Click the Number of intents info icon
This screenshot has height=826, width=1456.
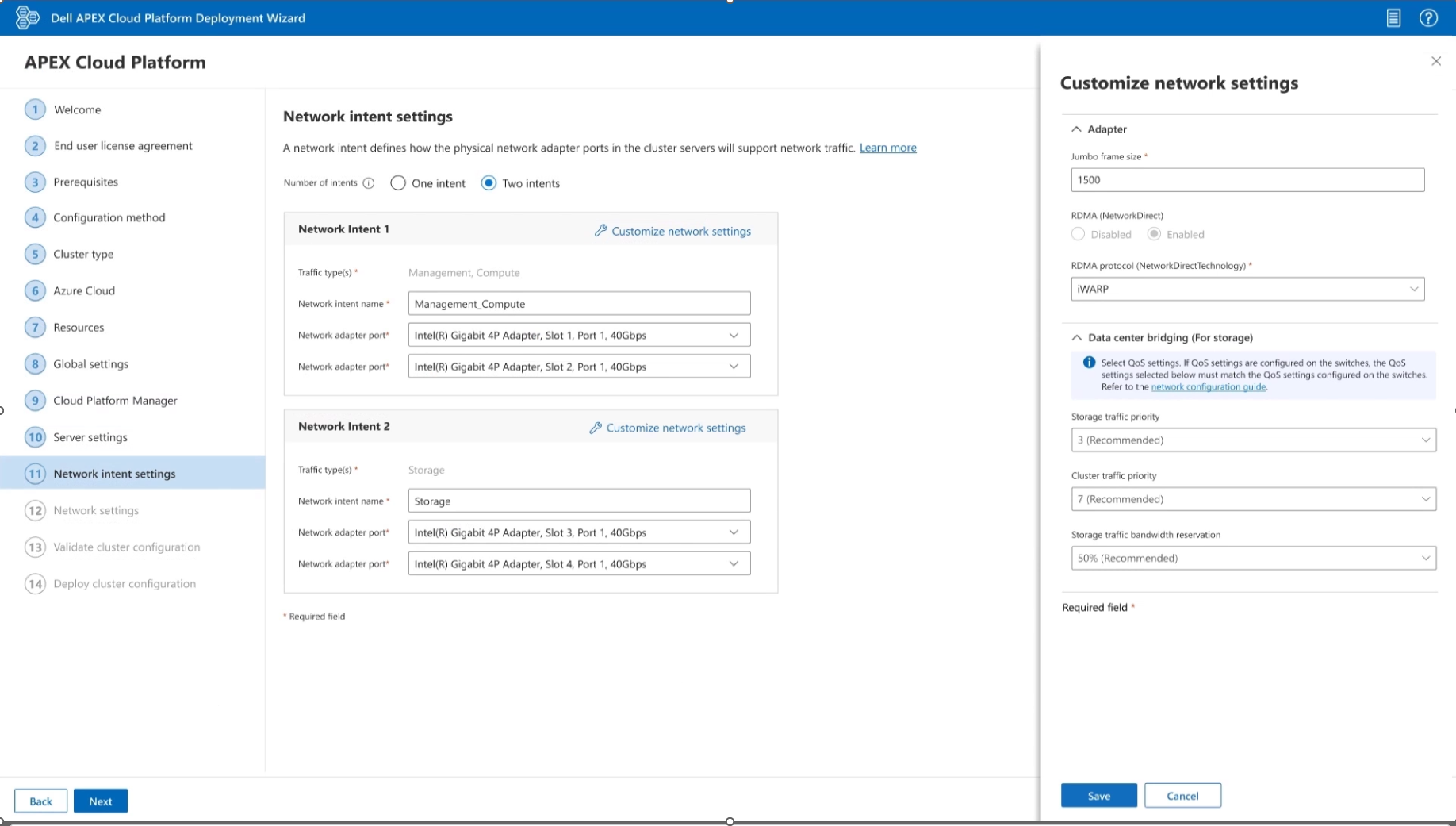tap(369, 183)
